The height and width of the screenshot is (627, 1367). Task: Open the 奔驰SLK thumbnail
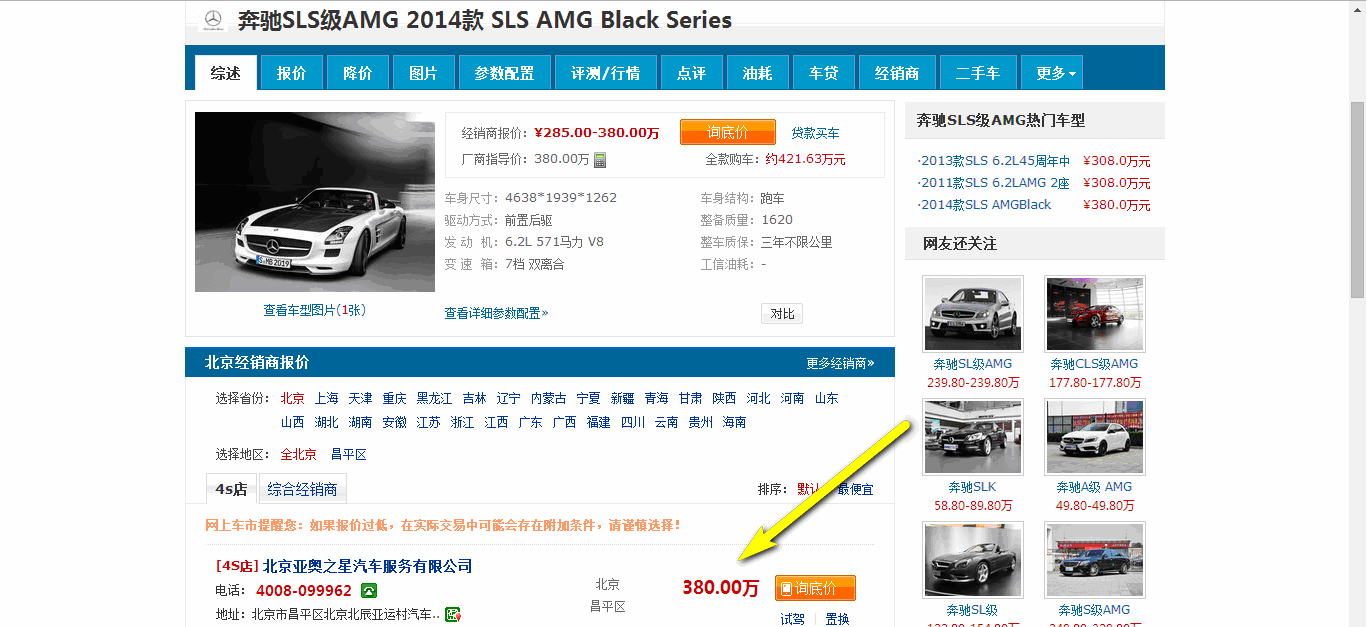click(x=973, y=436)
